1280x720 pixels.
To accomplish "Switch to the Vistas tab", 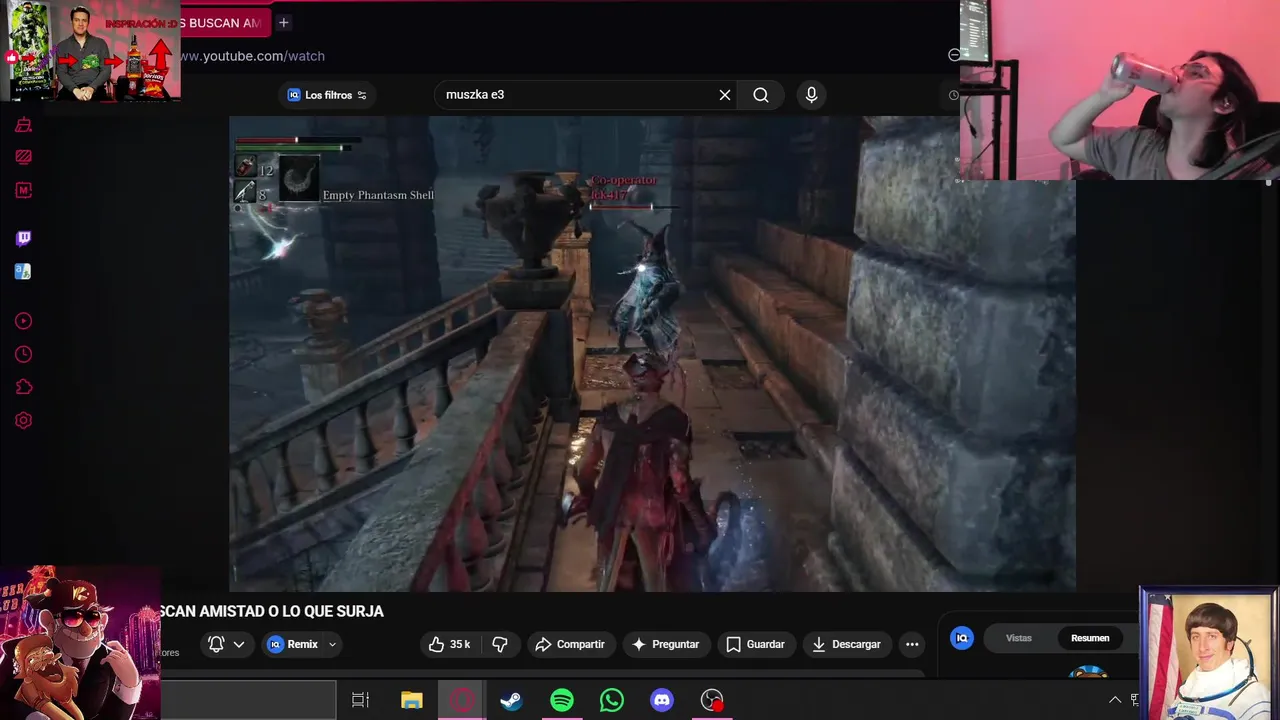I will (1019, 638).
